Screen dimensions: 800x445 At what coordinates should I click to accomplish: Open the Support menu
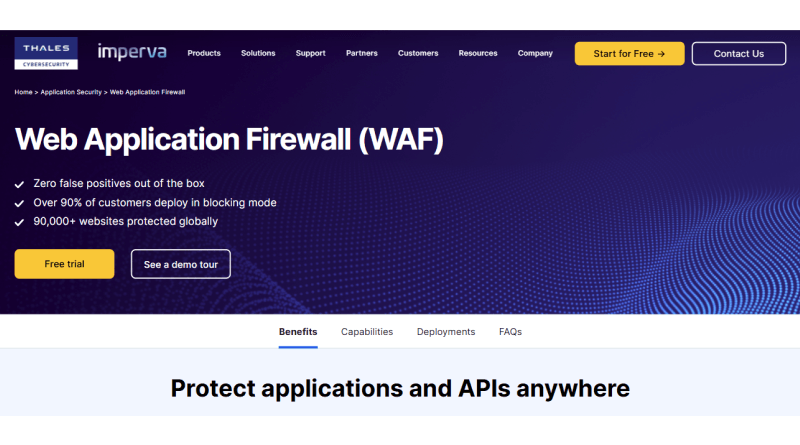310,53
